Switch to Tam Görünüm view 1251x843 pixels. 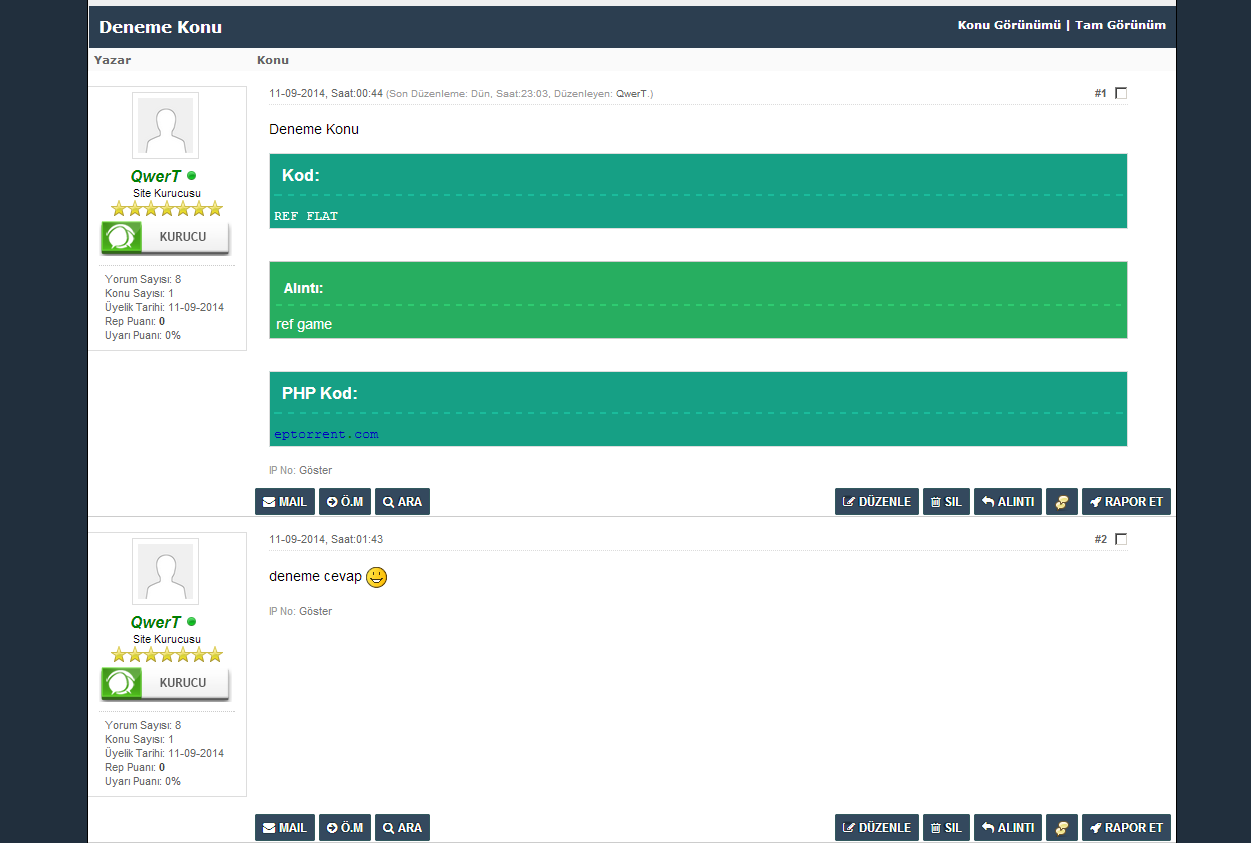pos(1120,25)
